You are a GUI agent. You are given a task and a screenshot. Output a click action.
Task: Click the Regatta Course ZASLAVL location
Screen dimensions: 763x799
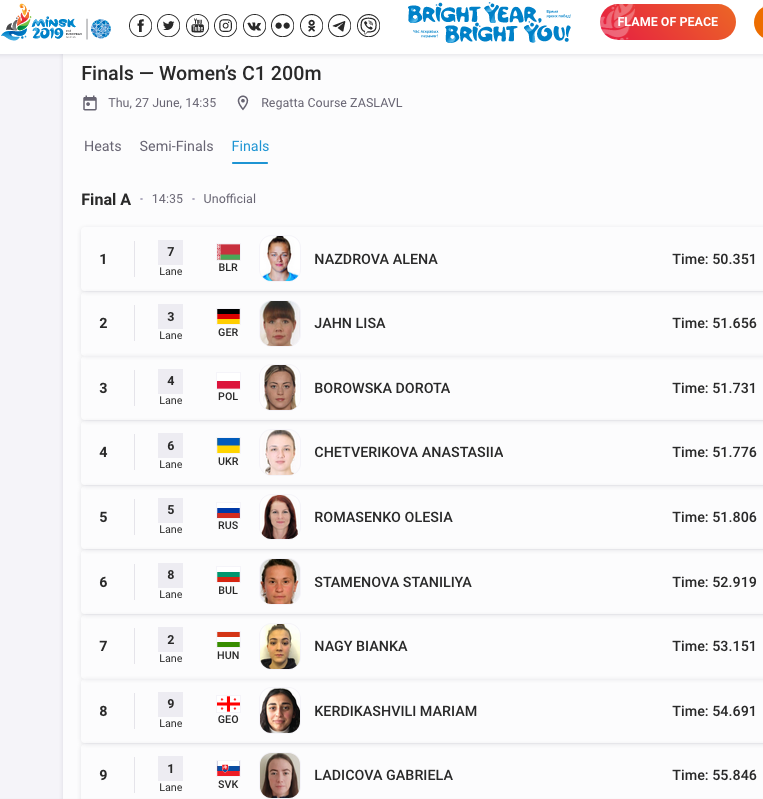pos(331,103)
